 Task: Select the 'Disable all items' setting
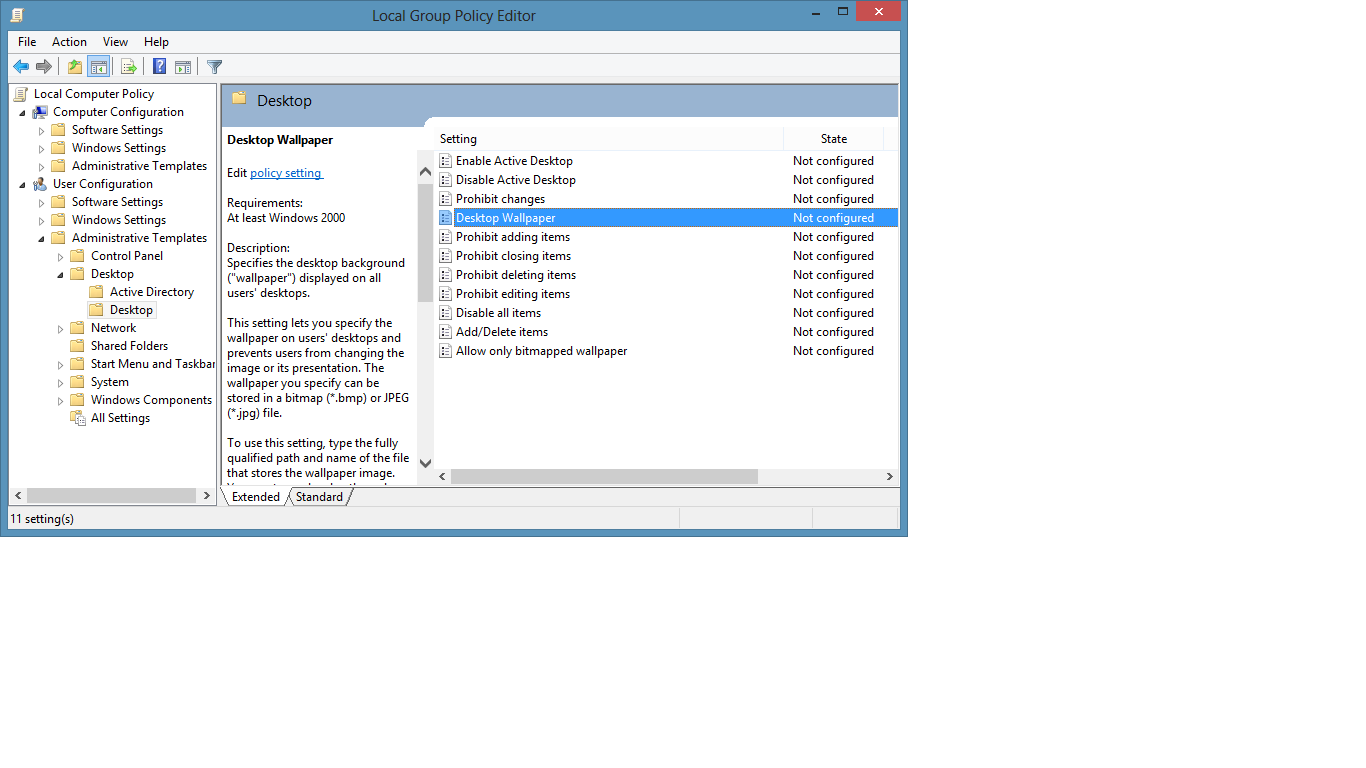click(x=498, y=313)
